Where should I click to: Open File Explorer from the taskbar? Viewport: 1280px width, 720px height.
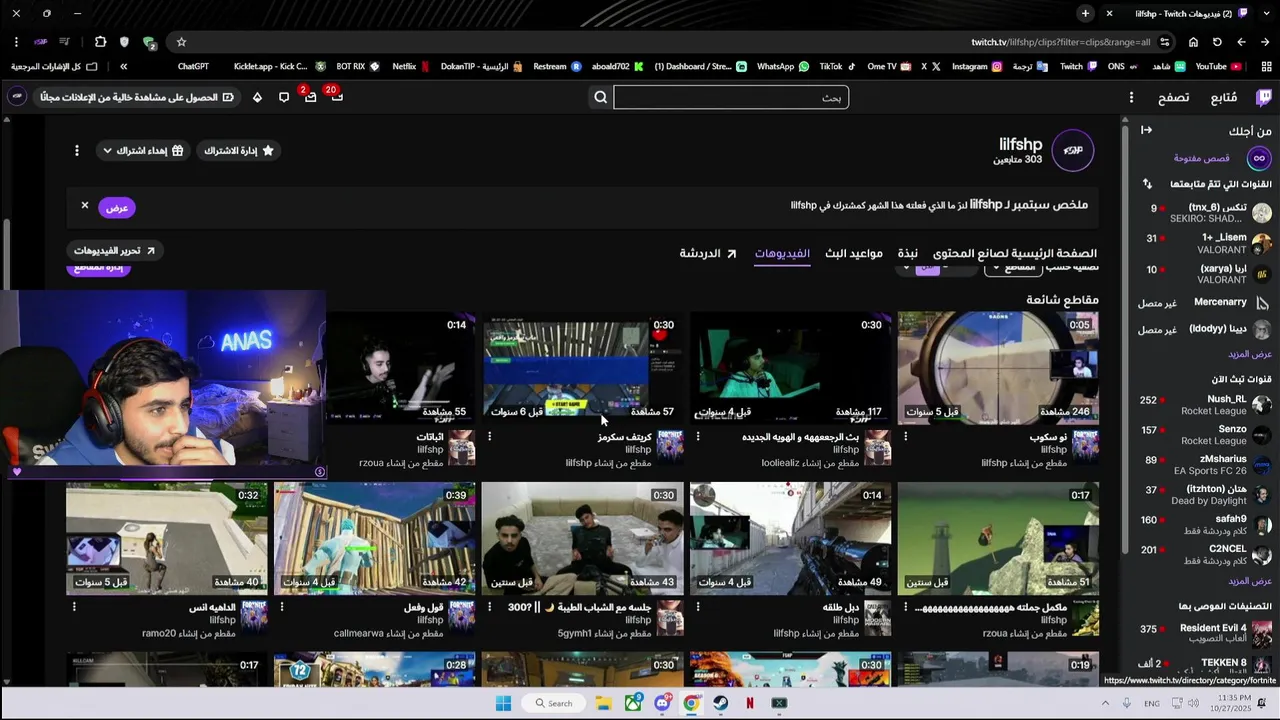click(604, 703)
